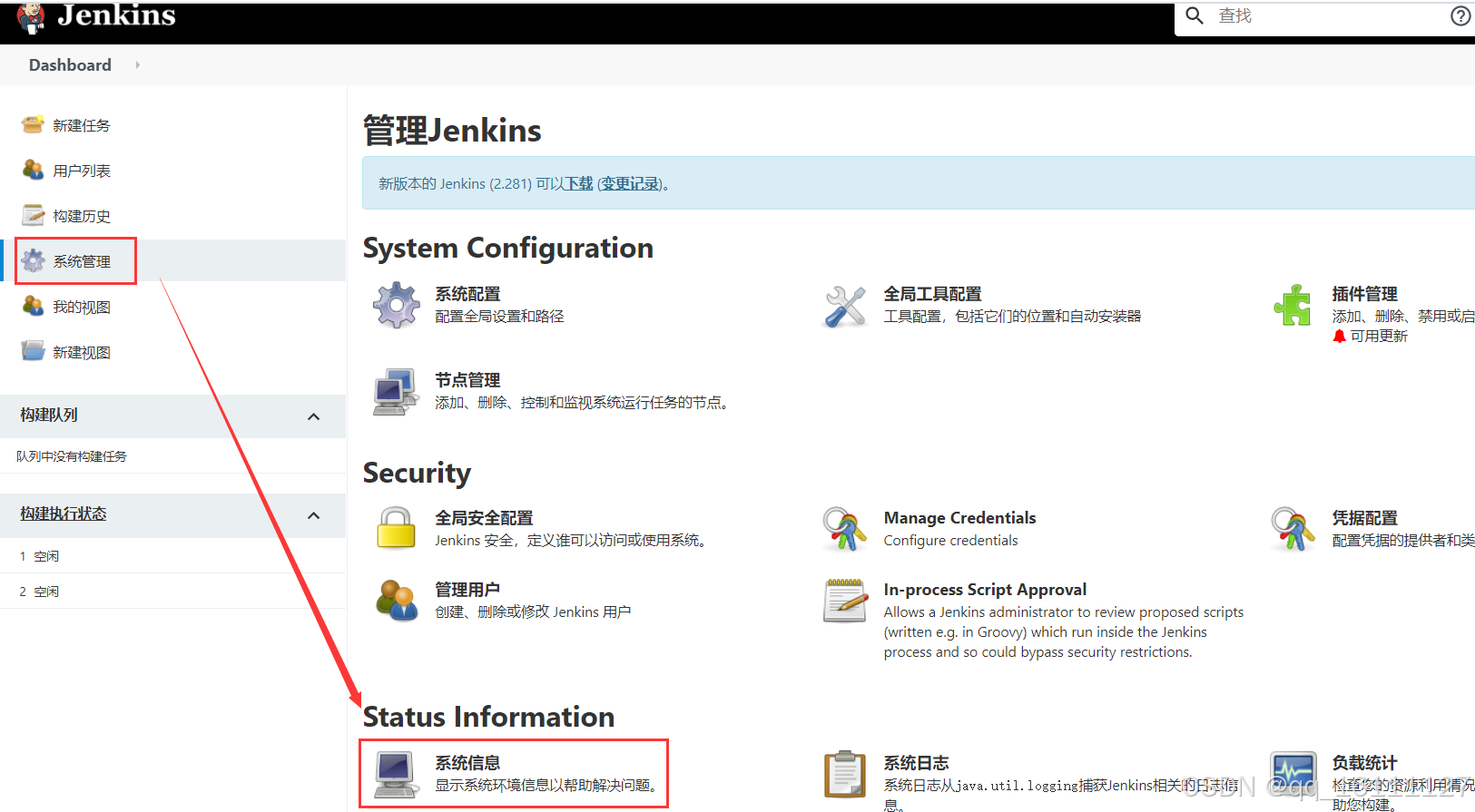Click the In-process Script Approval notepad icon
This screenshot has height=812, width=1475.
click(x=845, y=601)
